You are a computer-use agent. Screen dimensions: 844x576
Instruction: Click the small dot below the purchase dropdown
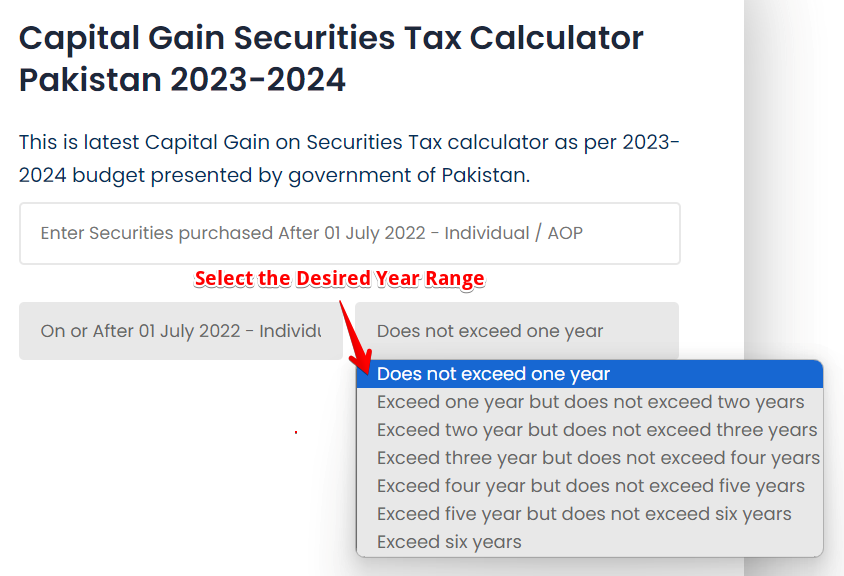(295, 432)
